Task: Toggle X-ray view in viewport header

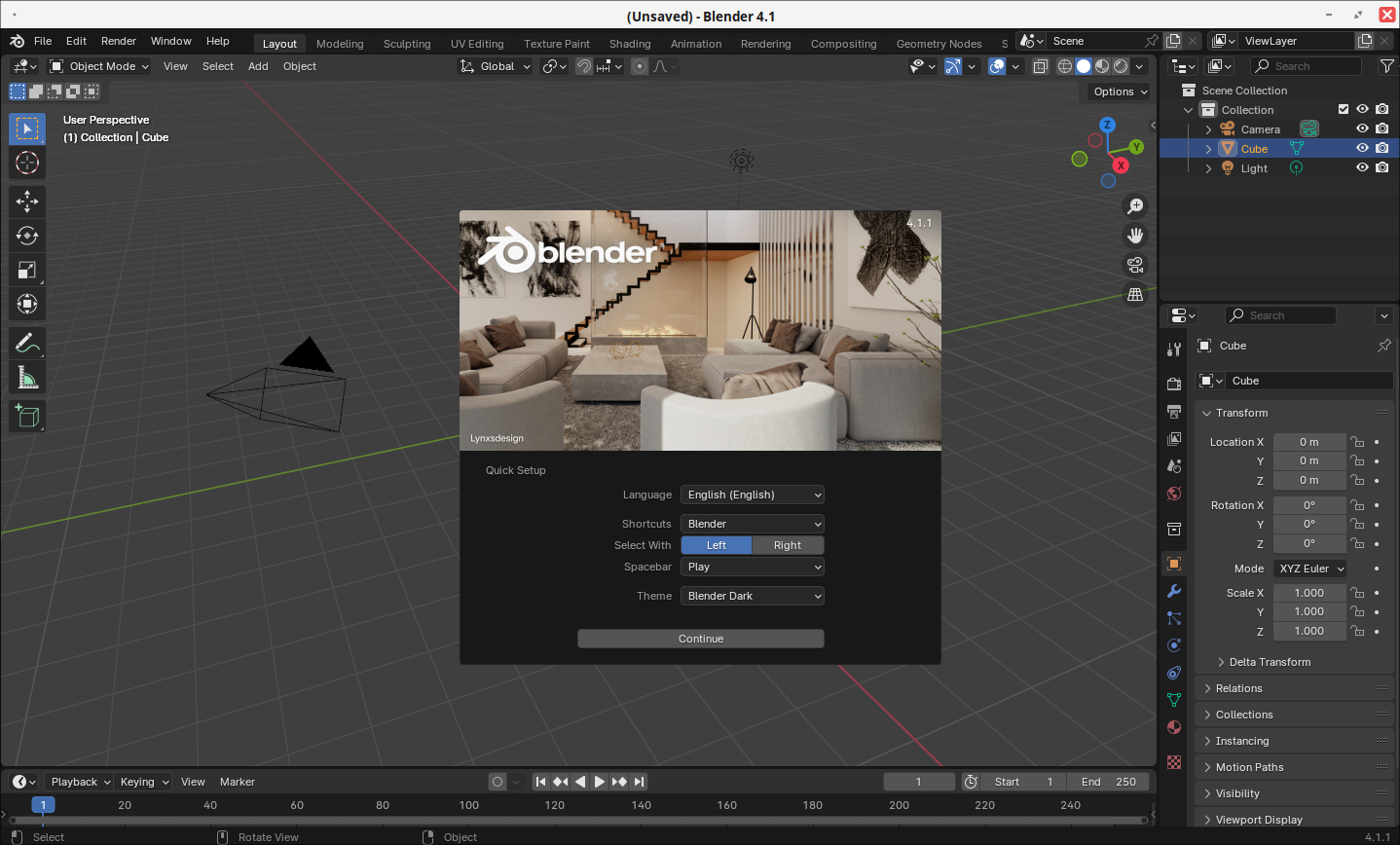Action: [1041, 66]
